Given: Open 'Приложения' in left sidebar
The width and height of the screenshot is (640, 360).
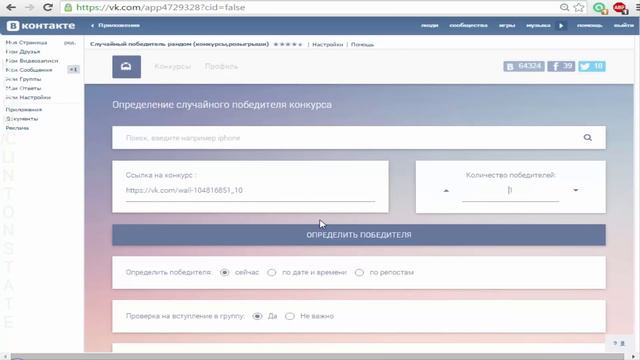Looking at the screenshot, I should click(24, 110).
